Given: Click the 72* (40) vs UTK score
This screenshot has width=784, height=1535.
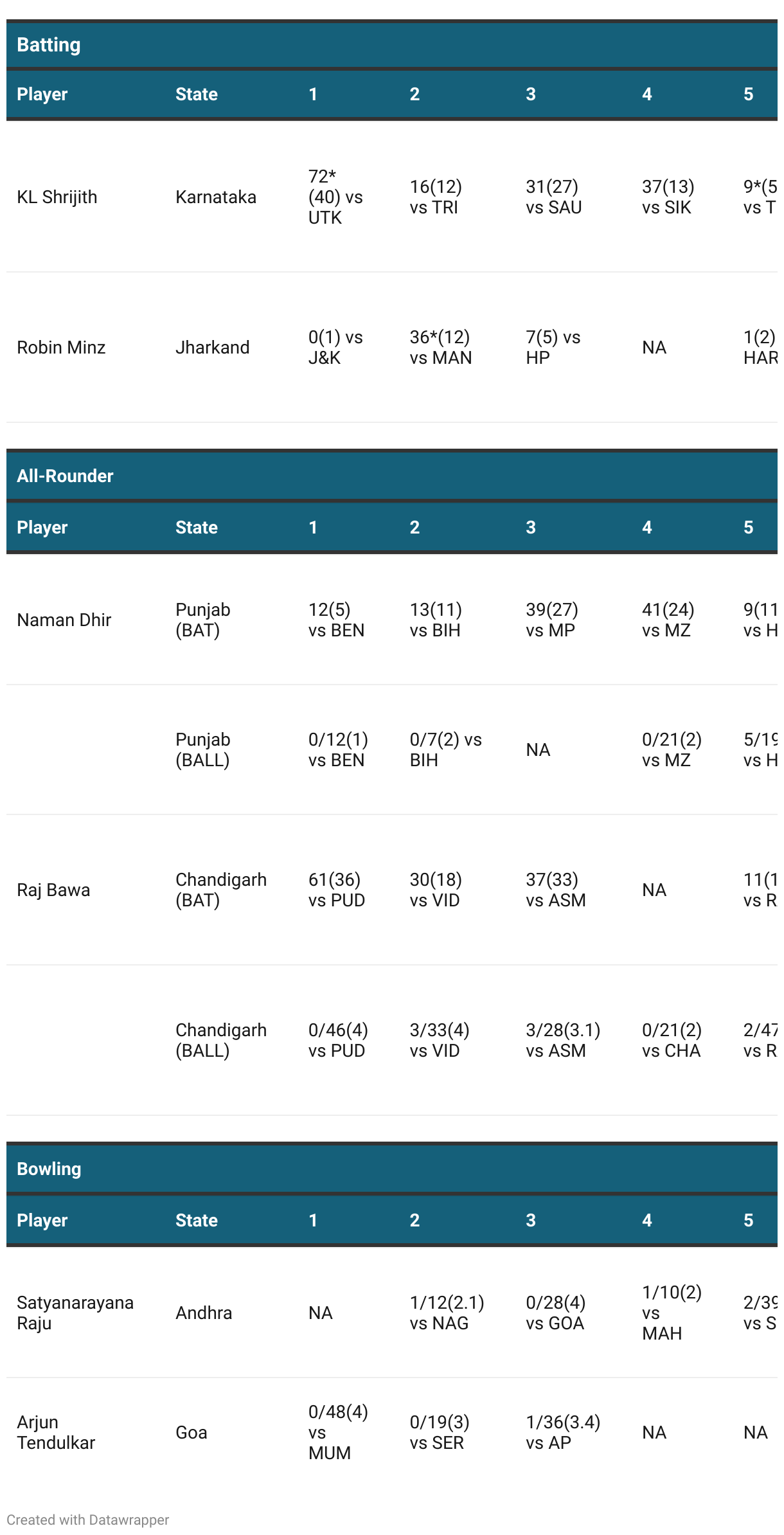Looking at the screenshot, I should tap(335, 197).
